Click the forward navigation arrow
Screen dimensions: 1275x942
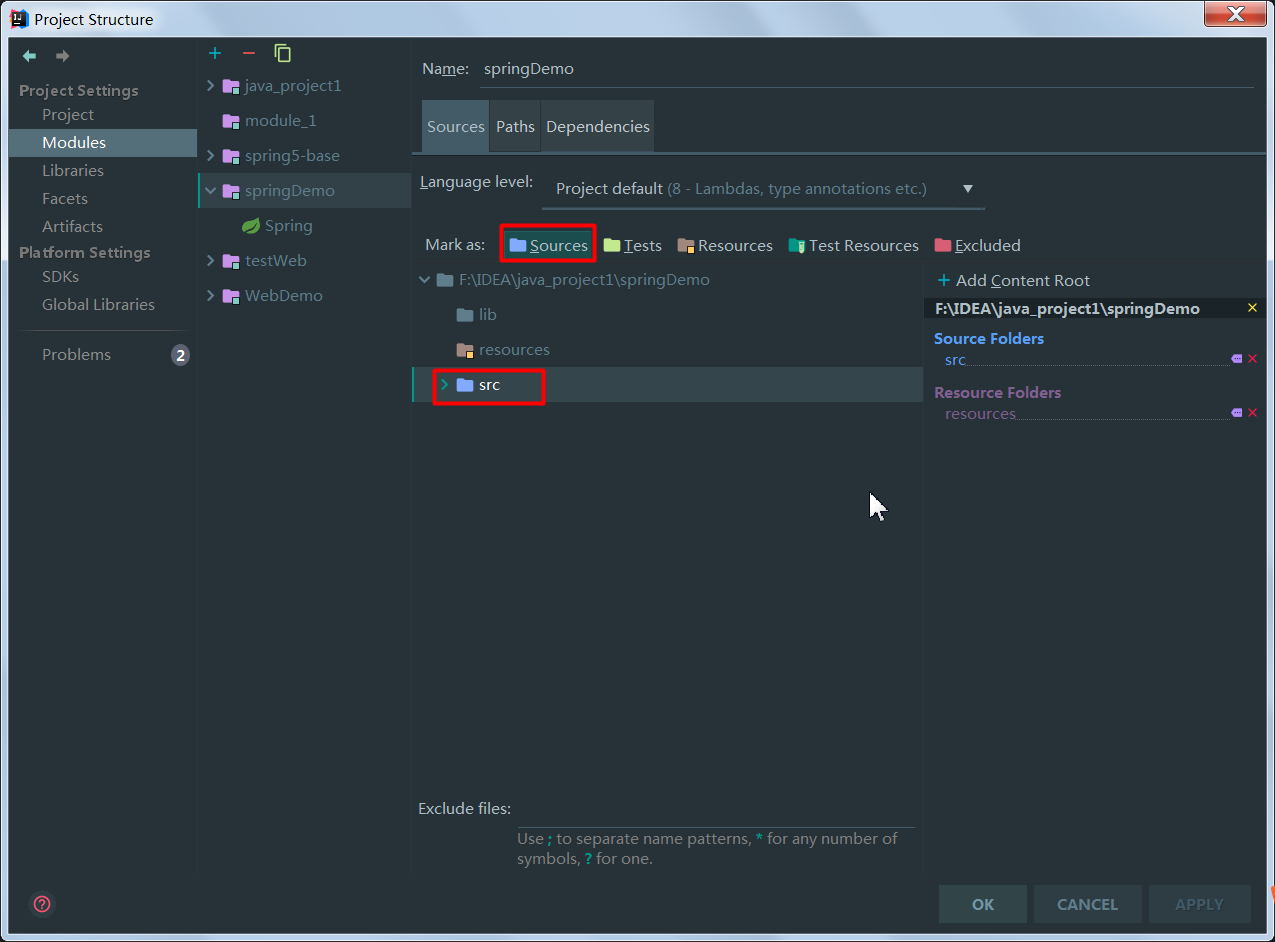(62, 56)
